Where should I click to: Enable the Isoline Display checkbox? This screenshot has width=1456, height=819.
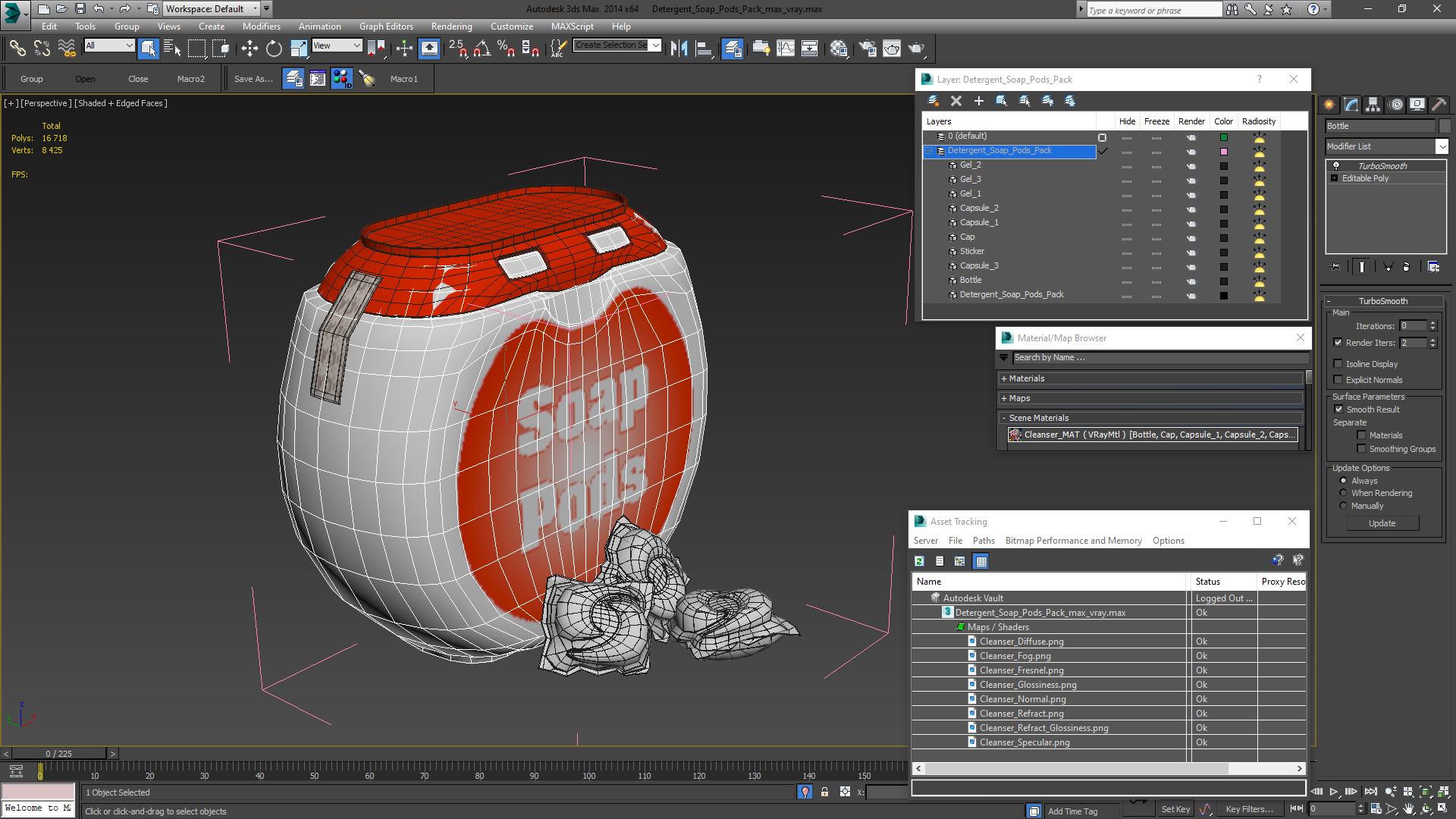[x=1338, y=364]
